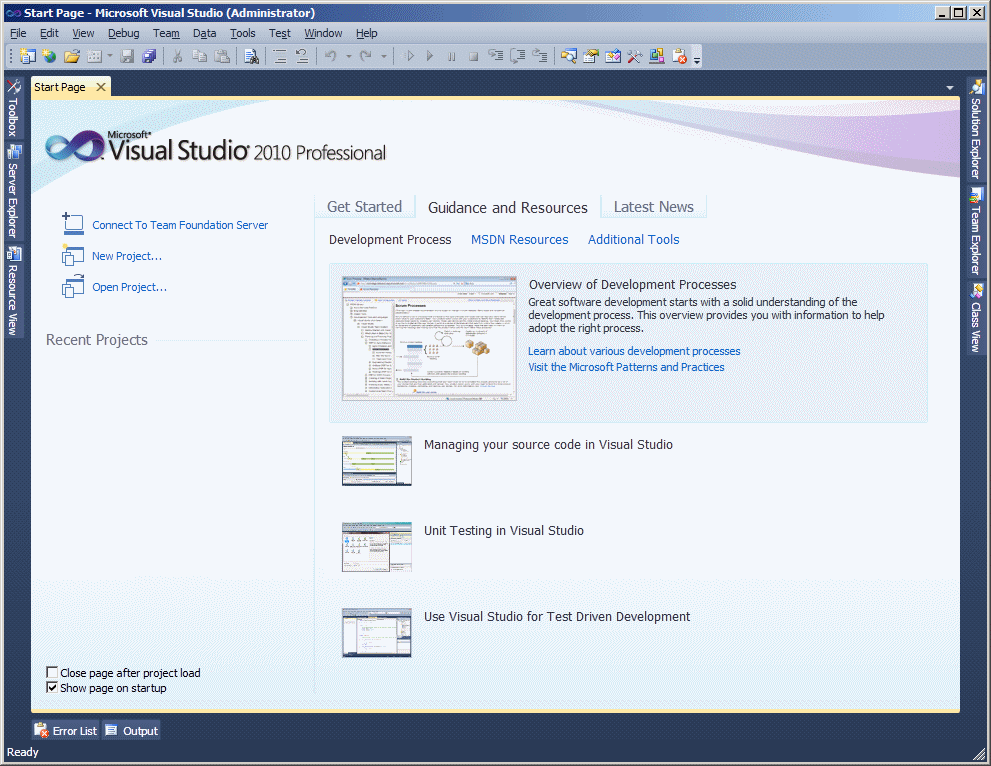Select the Additional Tools sub-tab

(x=633, y=240)
